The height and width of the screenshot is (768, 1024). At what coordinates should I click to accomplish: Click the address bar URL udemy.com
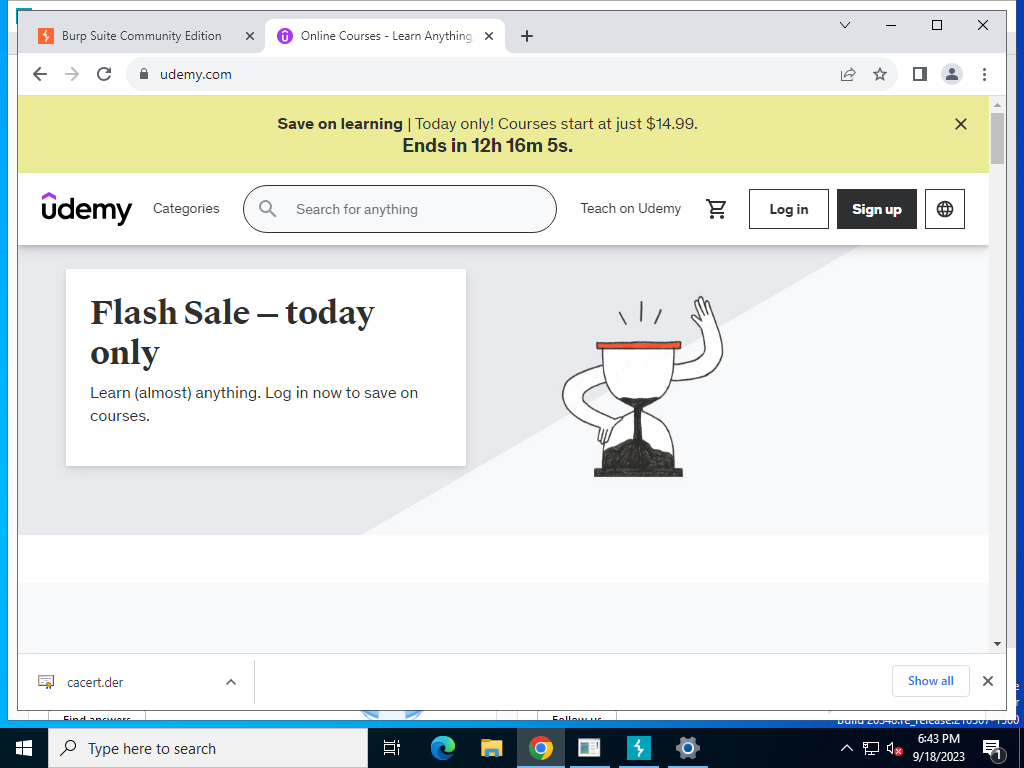pos(196,74)
